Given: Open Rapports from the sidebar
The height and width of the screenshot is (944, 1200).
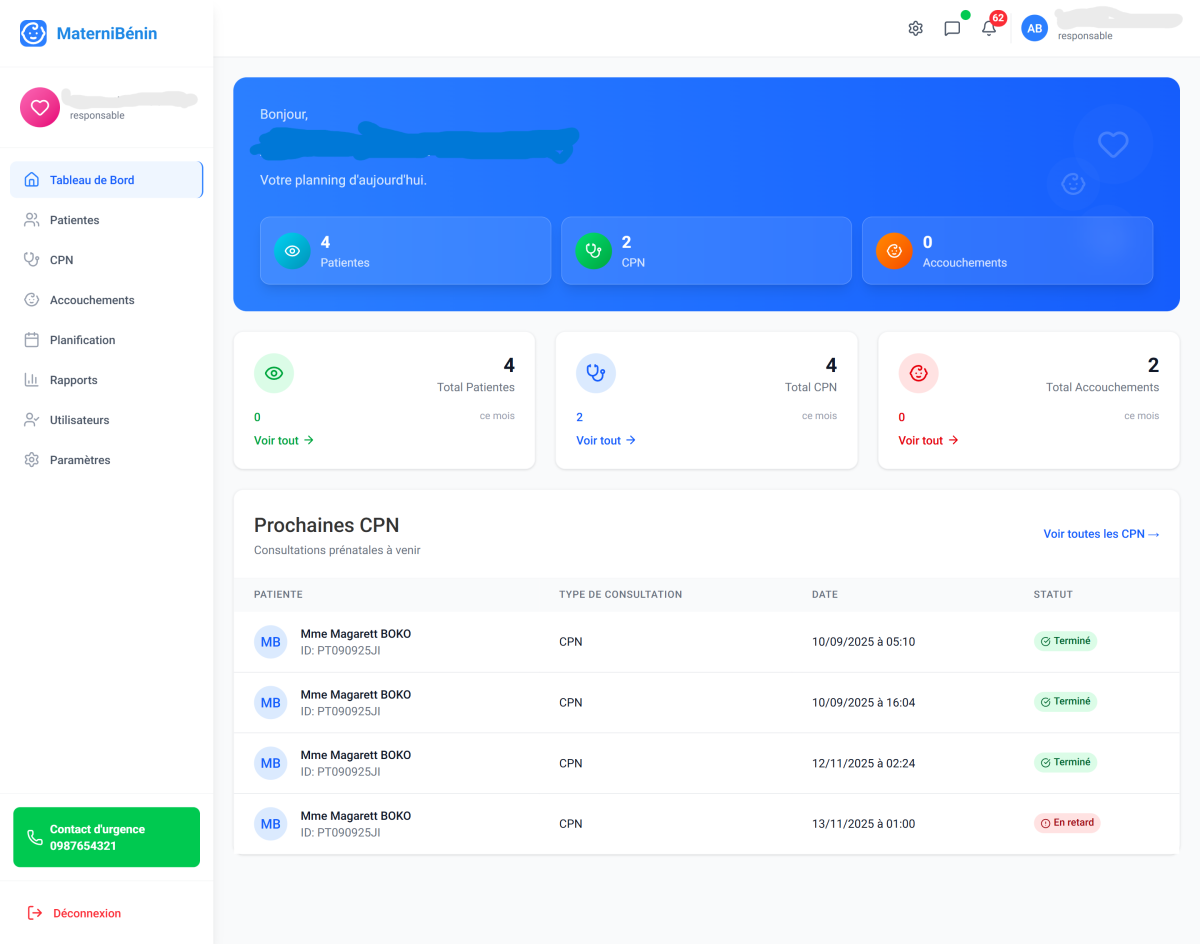Looking at the screenshot, I should click(x=74, y=380).
